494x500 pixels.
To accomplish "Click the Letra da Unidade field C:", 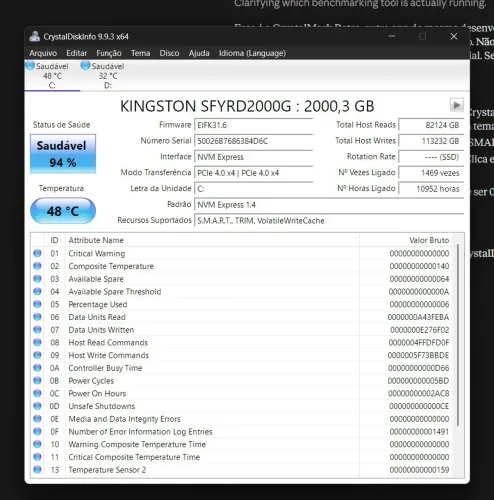I will (x=253, y=189).
